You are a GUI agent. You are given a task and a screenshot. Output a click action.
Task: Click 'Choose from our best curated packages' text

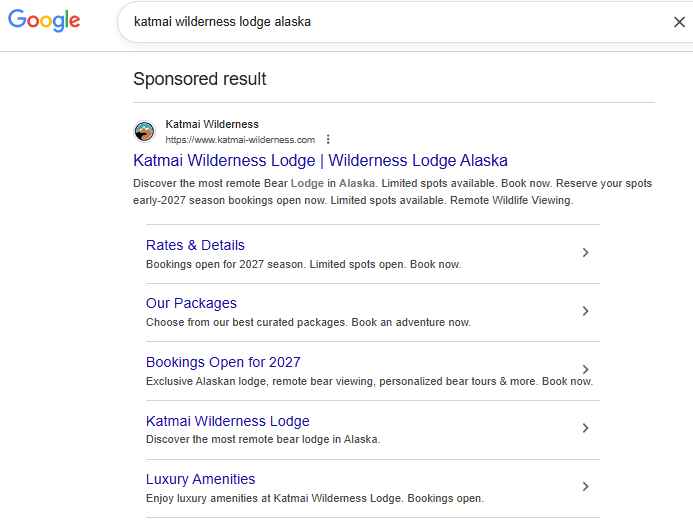pos(308,323)
